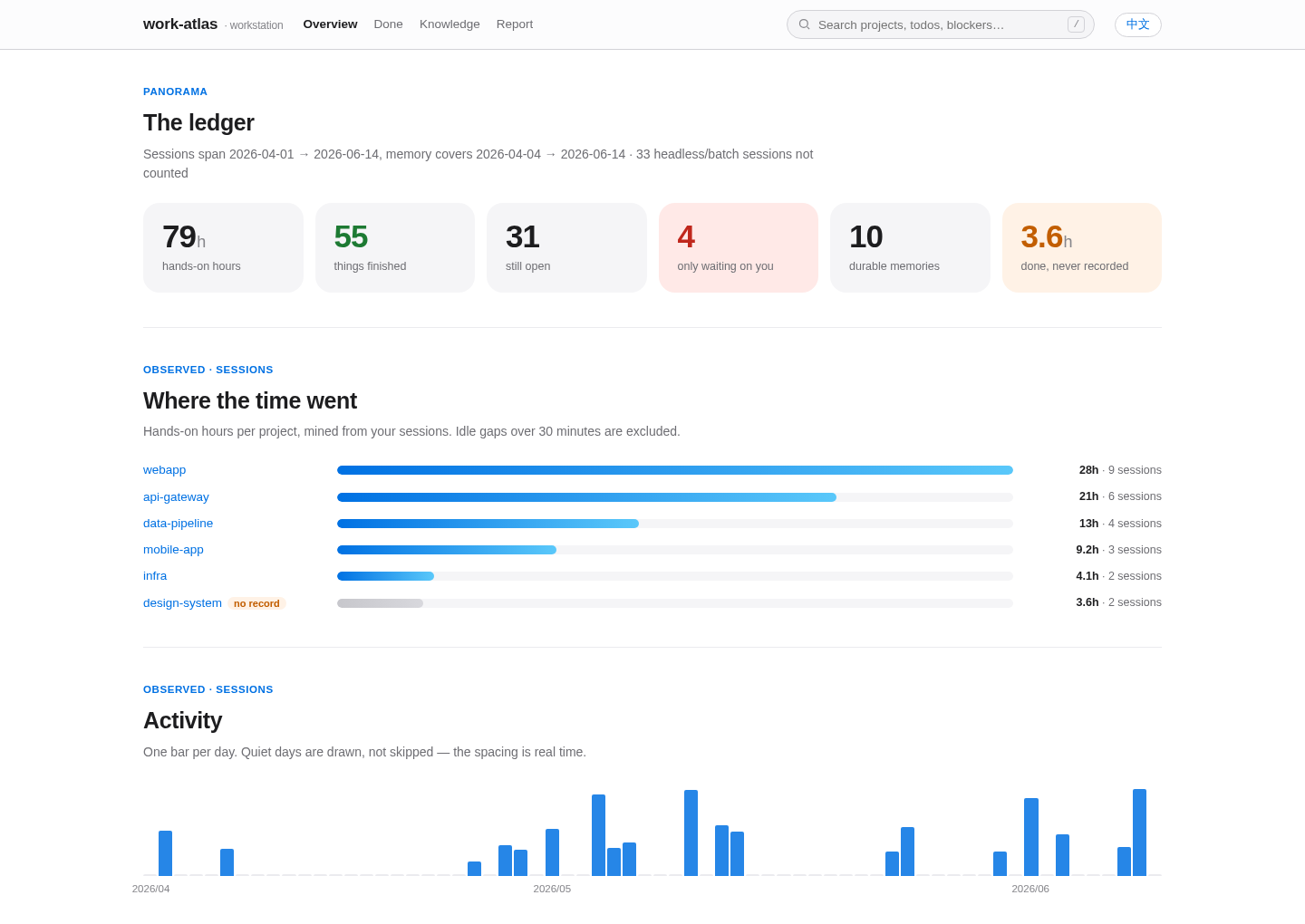Open the 79h hands-on hours card
The width and height of the screenshot is (1305, 924).
[223, 247]
